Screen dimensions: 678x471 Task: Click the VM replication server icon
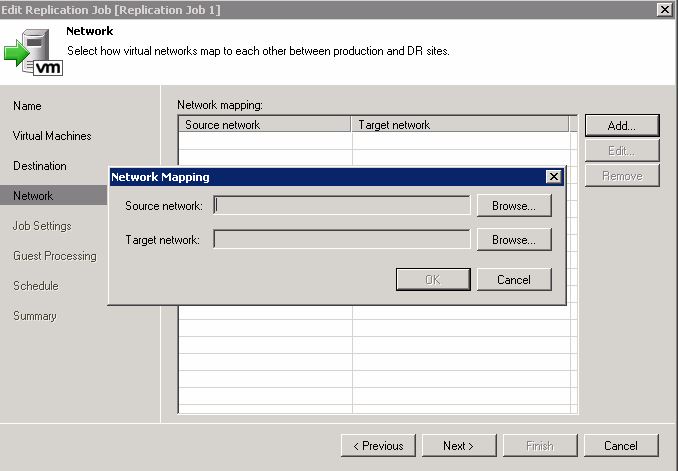tap(34, 52)
